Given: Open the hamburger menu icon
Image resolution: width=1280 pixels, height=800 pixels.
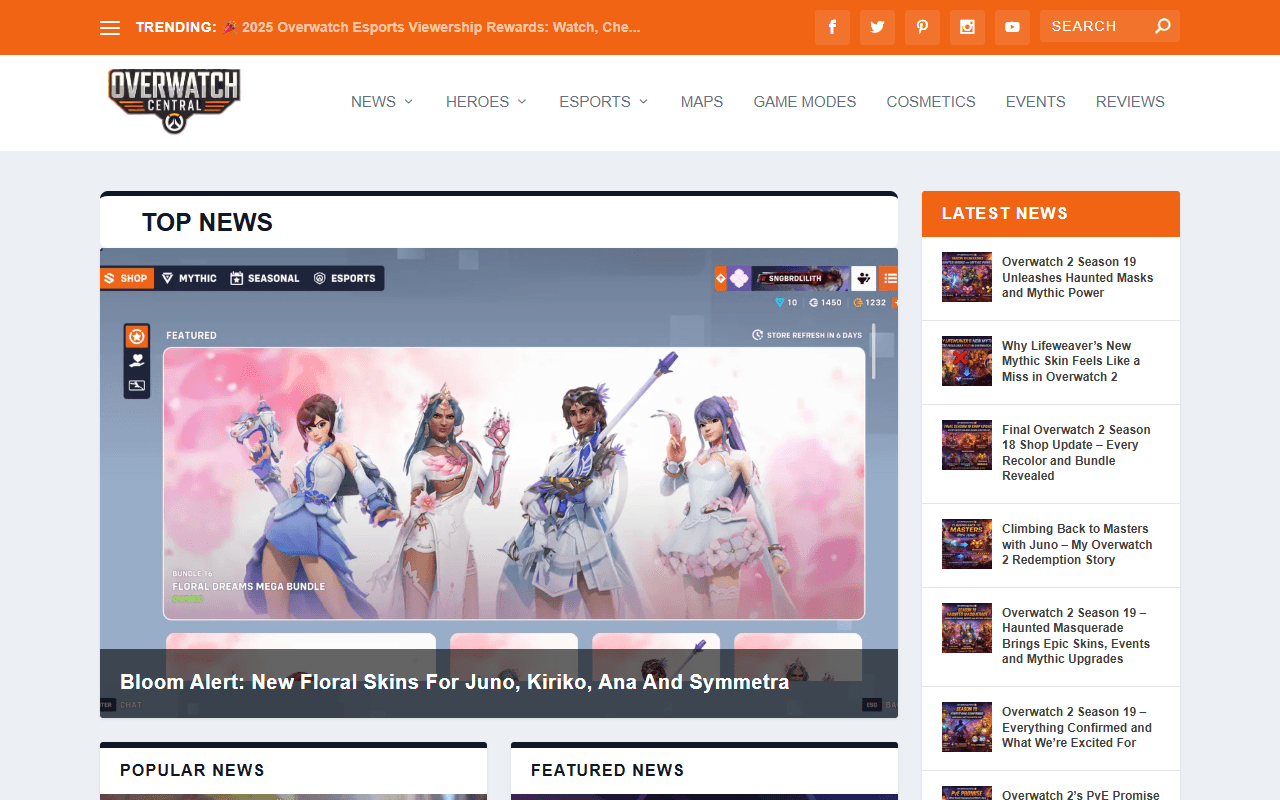Looking at the screenshot, I should [110, 28].
